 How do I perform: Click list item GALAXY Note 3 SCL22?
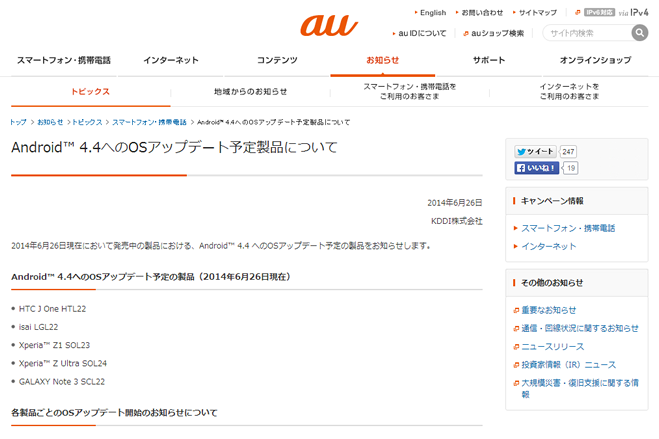[62, 382]
